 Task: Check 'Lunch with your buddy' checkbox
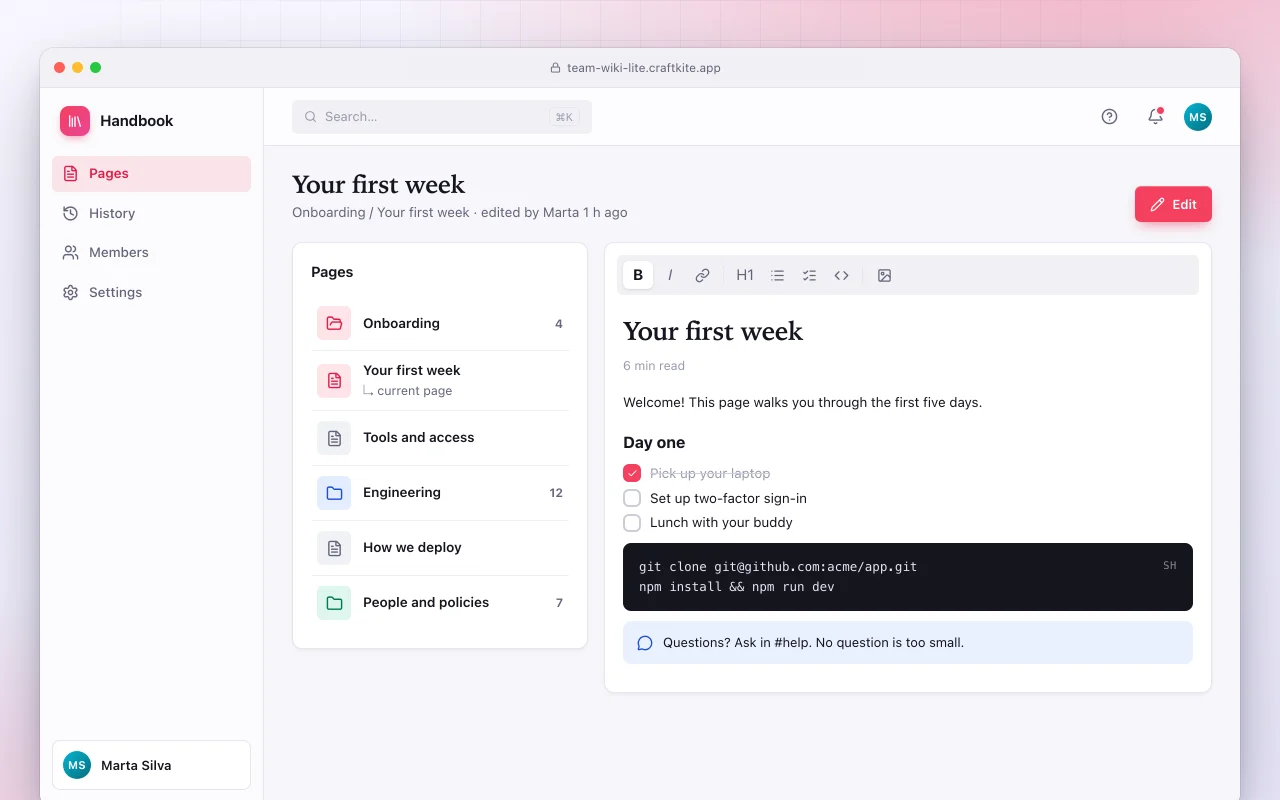pyautogui.click(x=632, y=522)
